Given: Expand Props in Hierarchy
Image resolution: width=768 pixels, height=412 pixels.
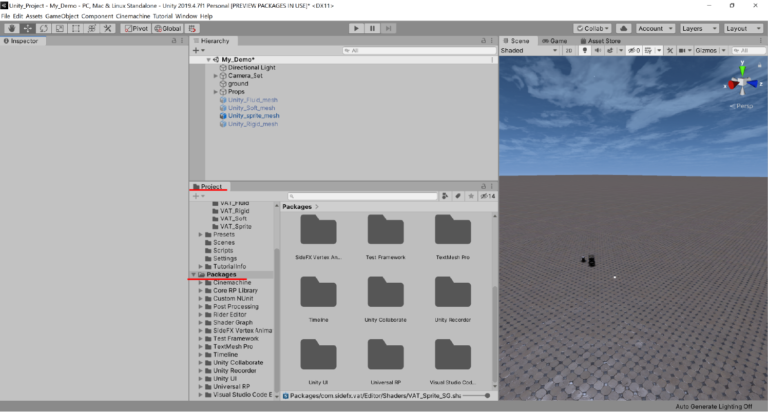Looking at the screenshot, I should [x=216, y=92].
